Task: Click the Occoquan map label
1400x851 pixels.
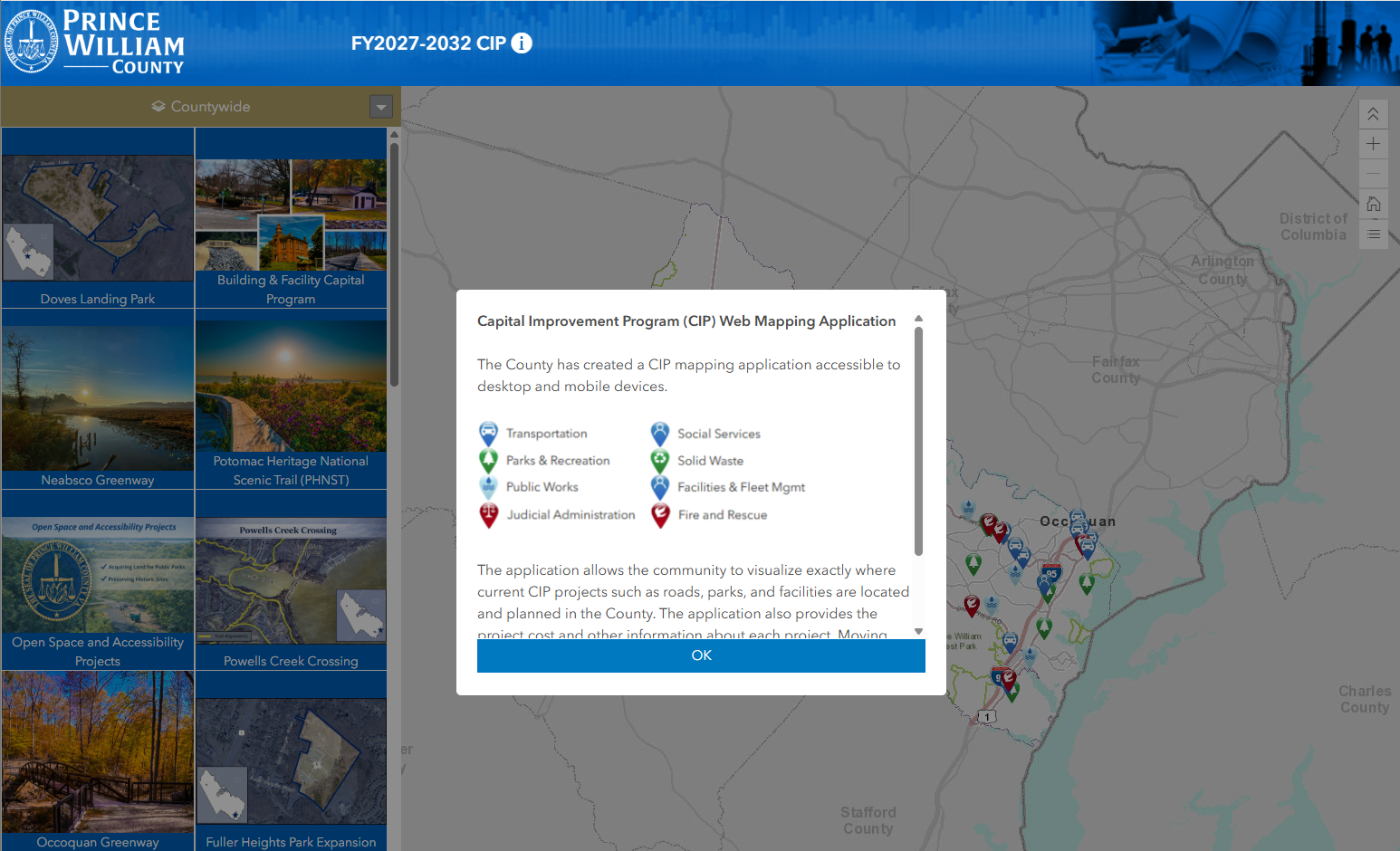Action: point(1078,521)
